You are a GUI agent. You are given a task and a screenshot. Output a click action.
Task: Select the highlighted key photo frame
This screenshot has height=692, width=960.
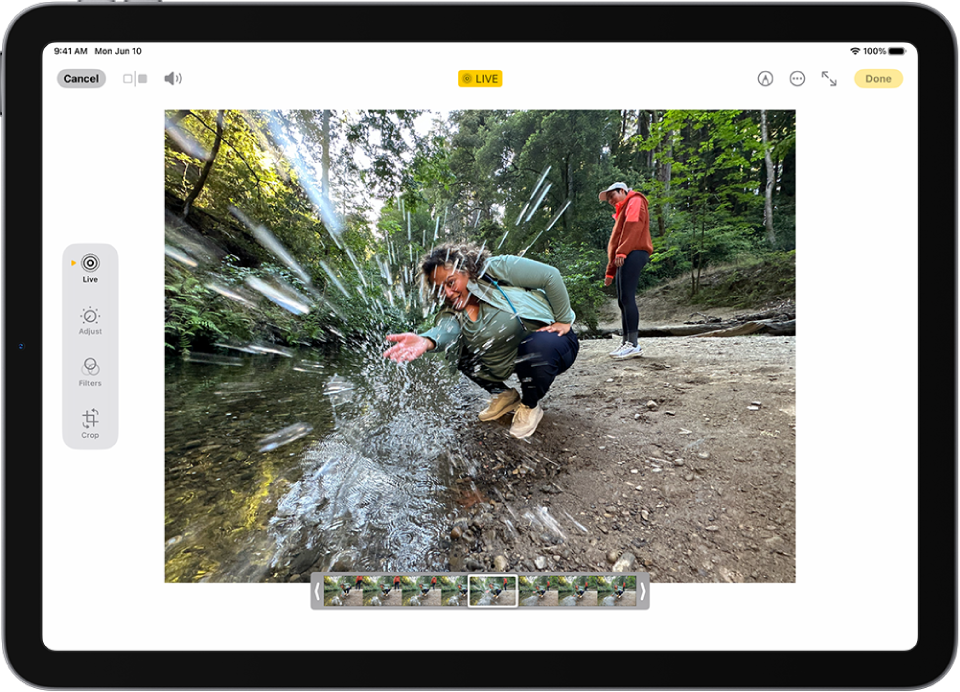pyautogui.click(x=491, y=592)
